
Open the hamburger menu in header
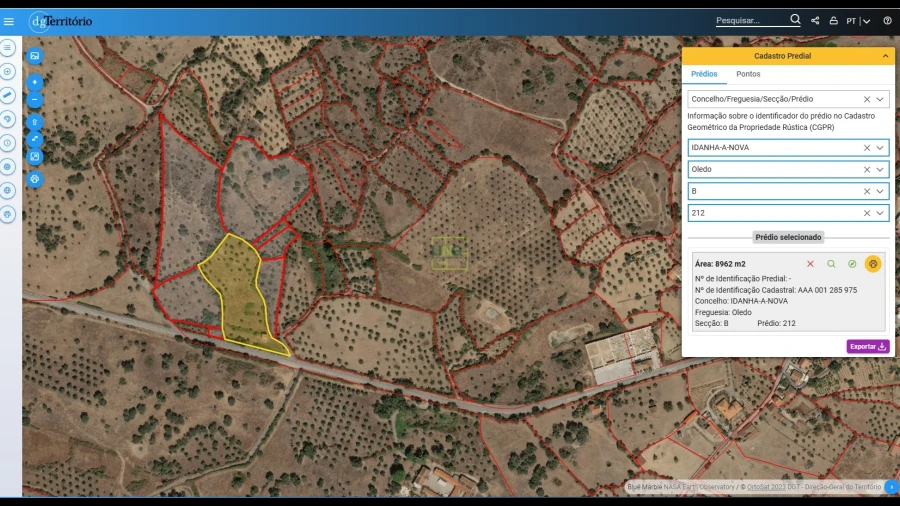point(9,21)
